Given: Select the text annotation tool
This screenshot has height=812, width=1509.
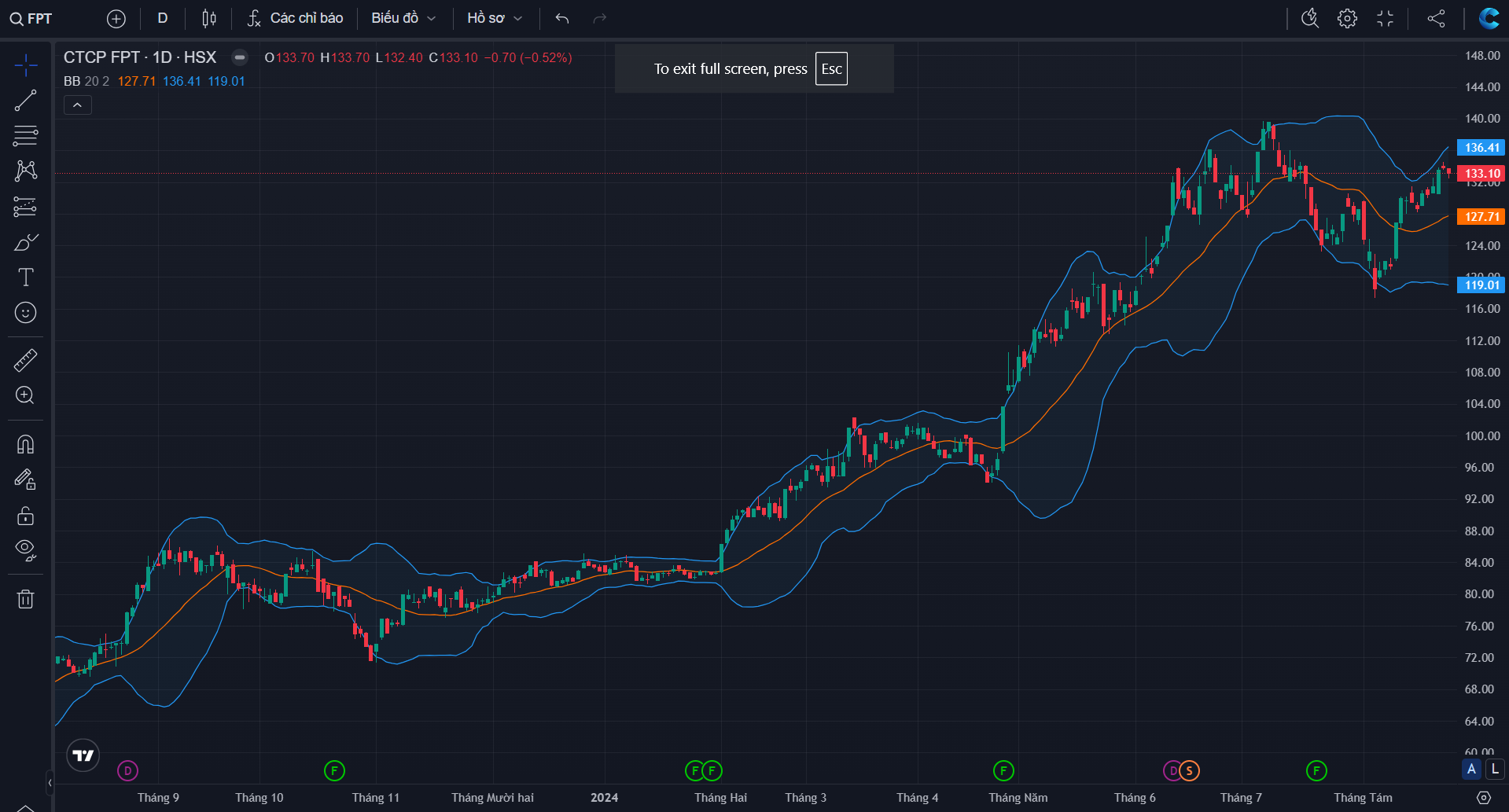Looking at the screenshot, I should pyautogui.click(x=25, y=277).
